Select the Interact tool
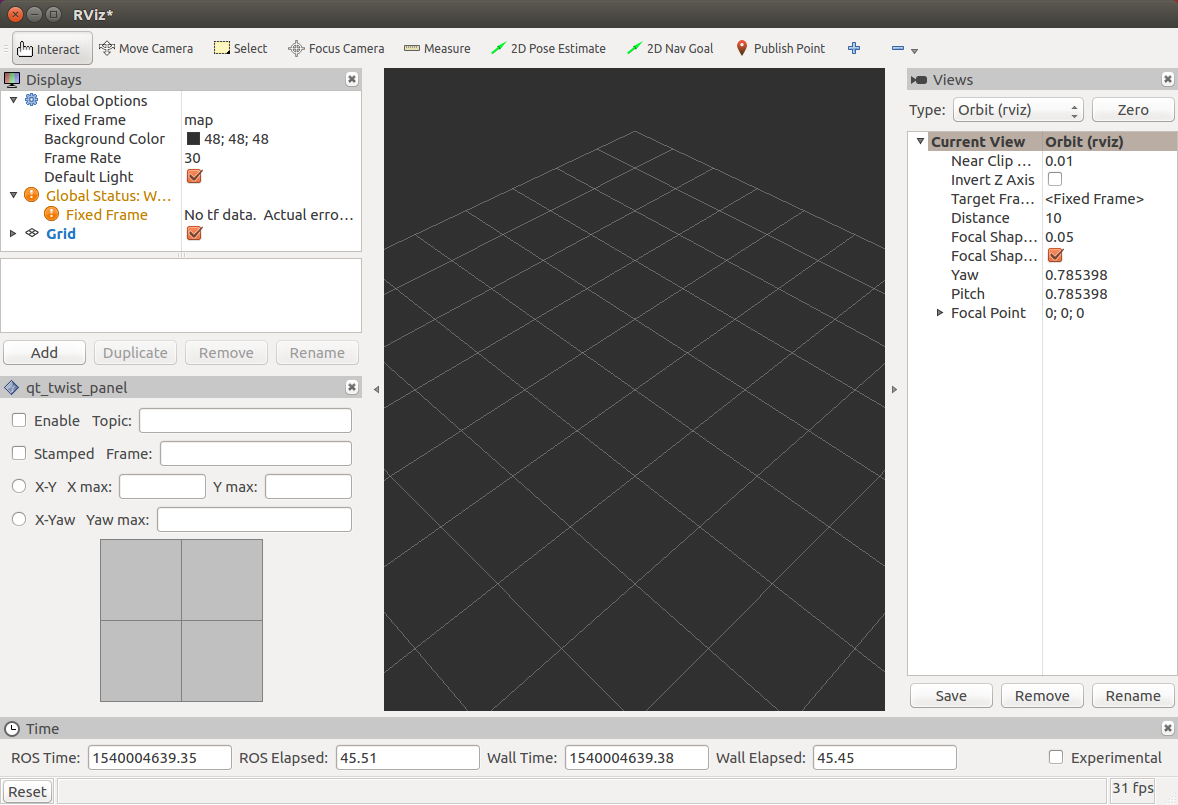This screenshot has width=1178, height=805. (x=51, y=47)
